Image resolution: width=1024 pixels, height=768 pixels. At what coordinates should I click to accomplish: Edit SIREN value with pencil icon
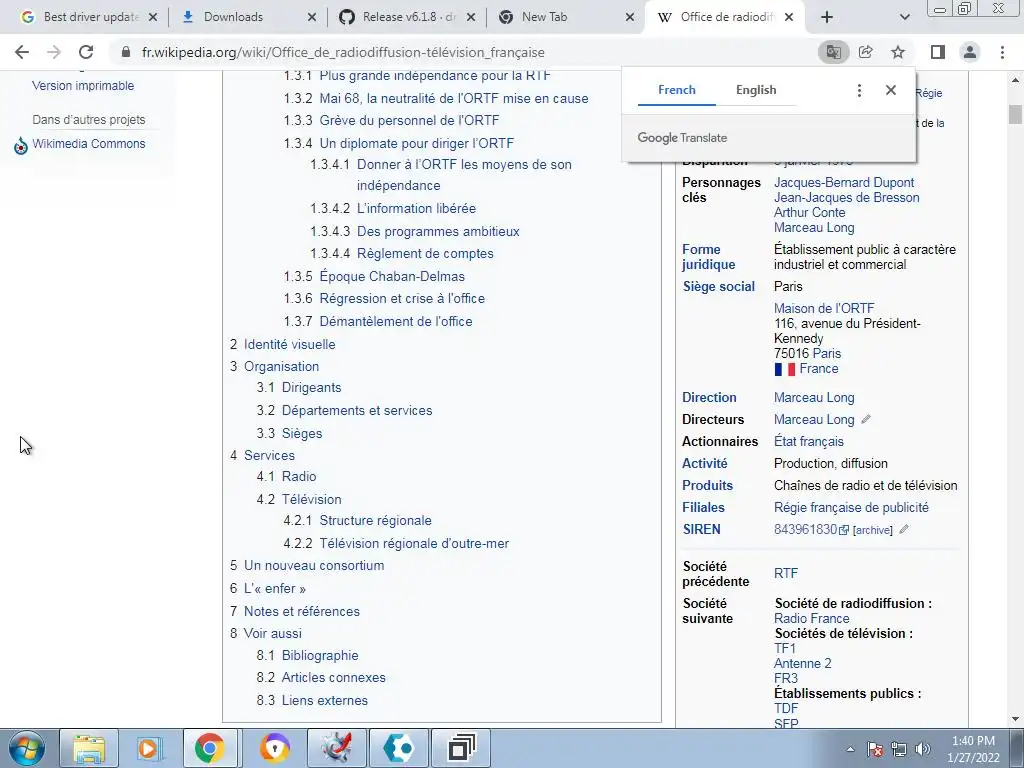904,530
